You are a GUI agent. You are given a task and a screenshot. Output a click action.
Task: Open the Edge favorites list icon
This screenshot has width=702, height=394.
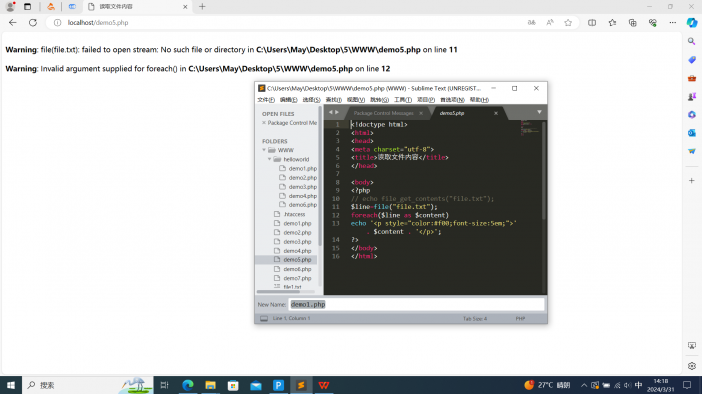[612, 22]
